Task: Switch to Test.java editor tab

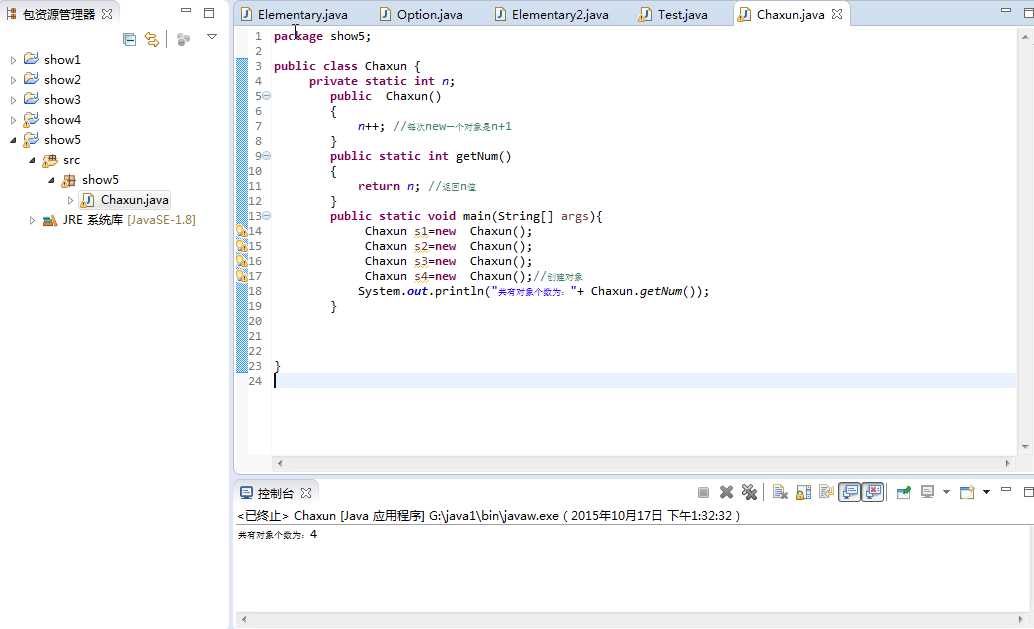Action: coord(683,15)
